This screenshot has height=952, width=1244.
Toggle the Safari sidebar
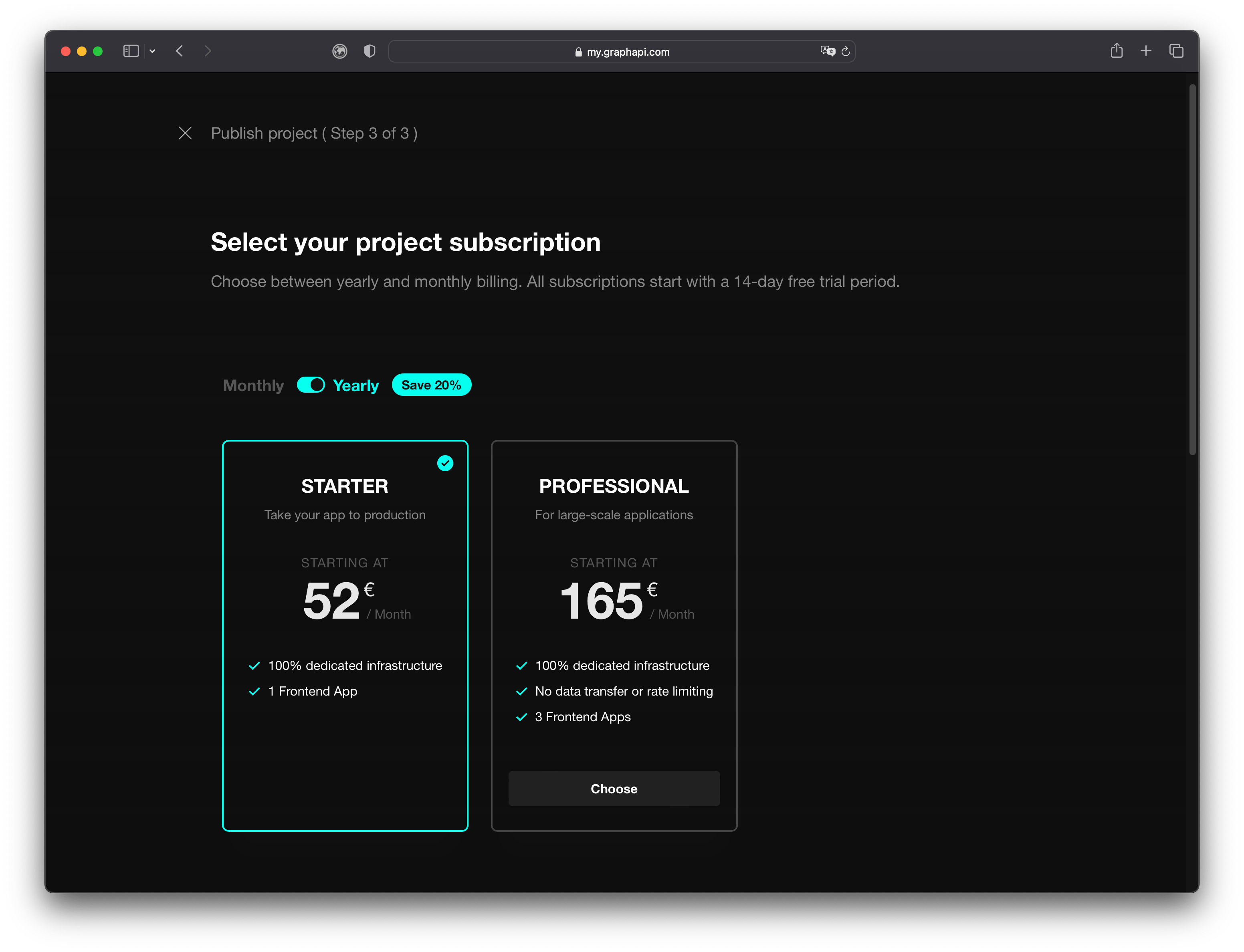pos(131,51)
